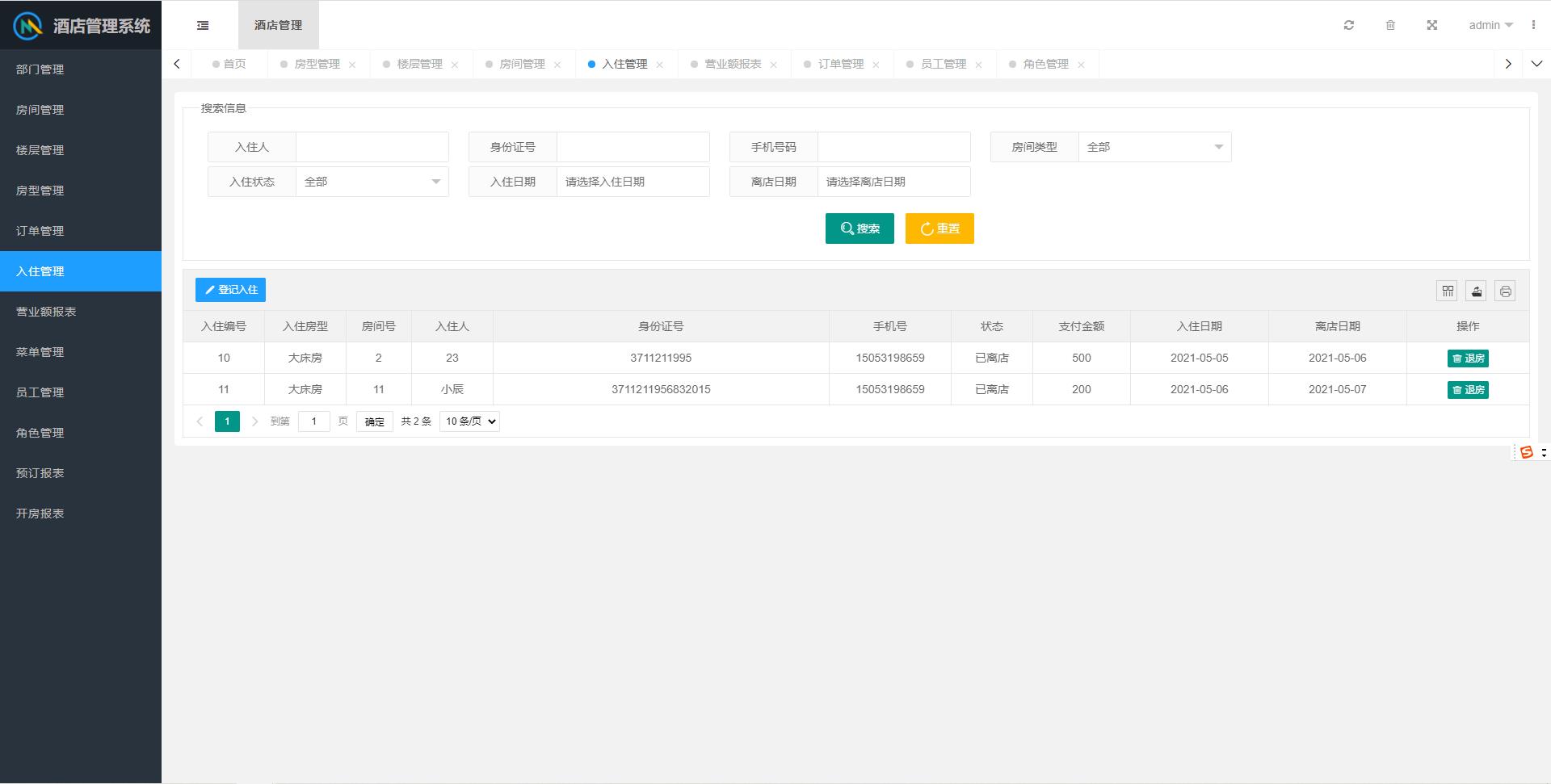This screenshot has width=1551, height=784.
Task: Click the hotel system logo icon
Action: (x=28, y=26)
